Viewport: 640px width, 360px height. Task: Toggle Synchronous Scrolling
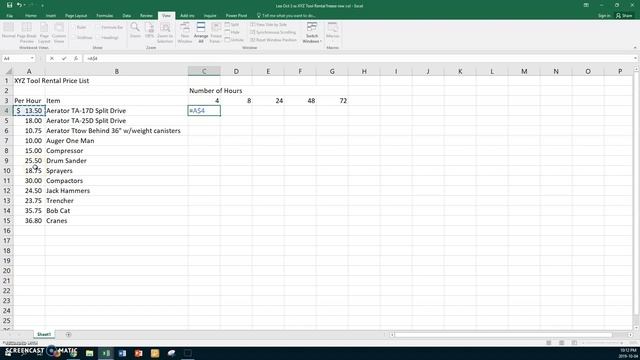(273, 32)
